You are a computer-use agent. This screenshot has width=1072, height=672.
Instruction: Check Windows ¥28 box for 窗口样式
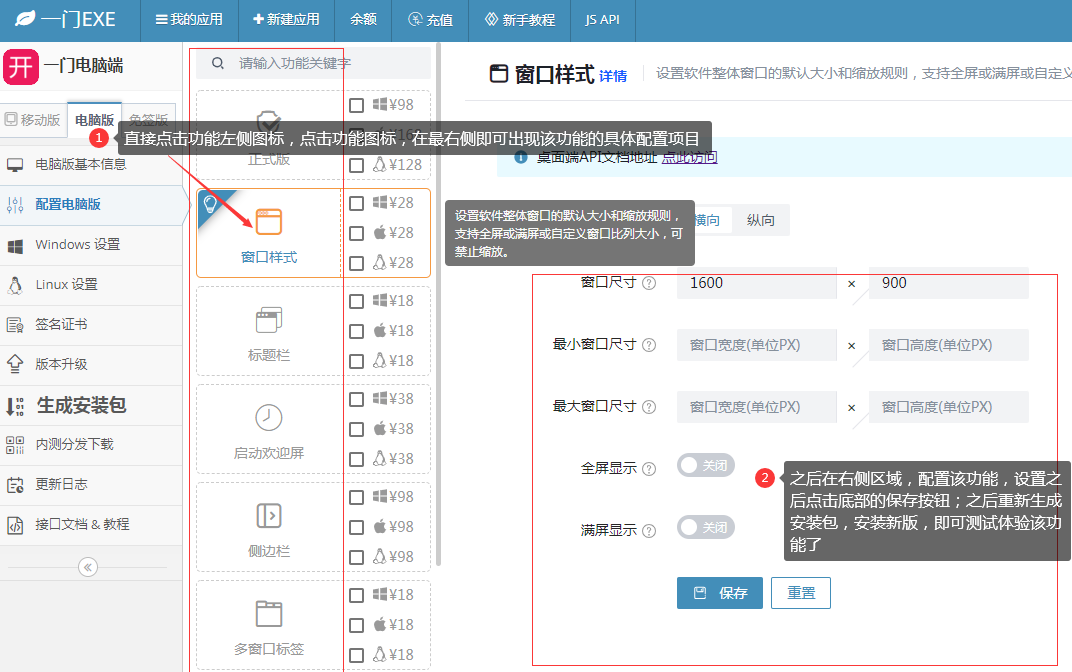356,203
